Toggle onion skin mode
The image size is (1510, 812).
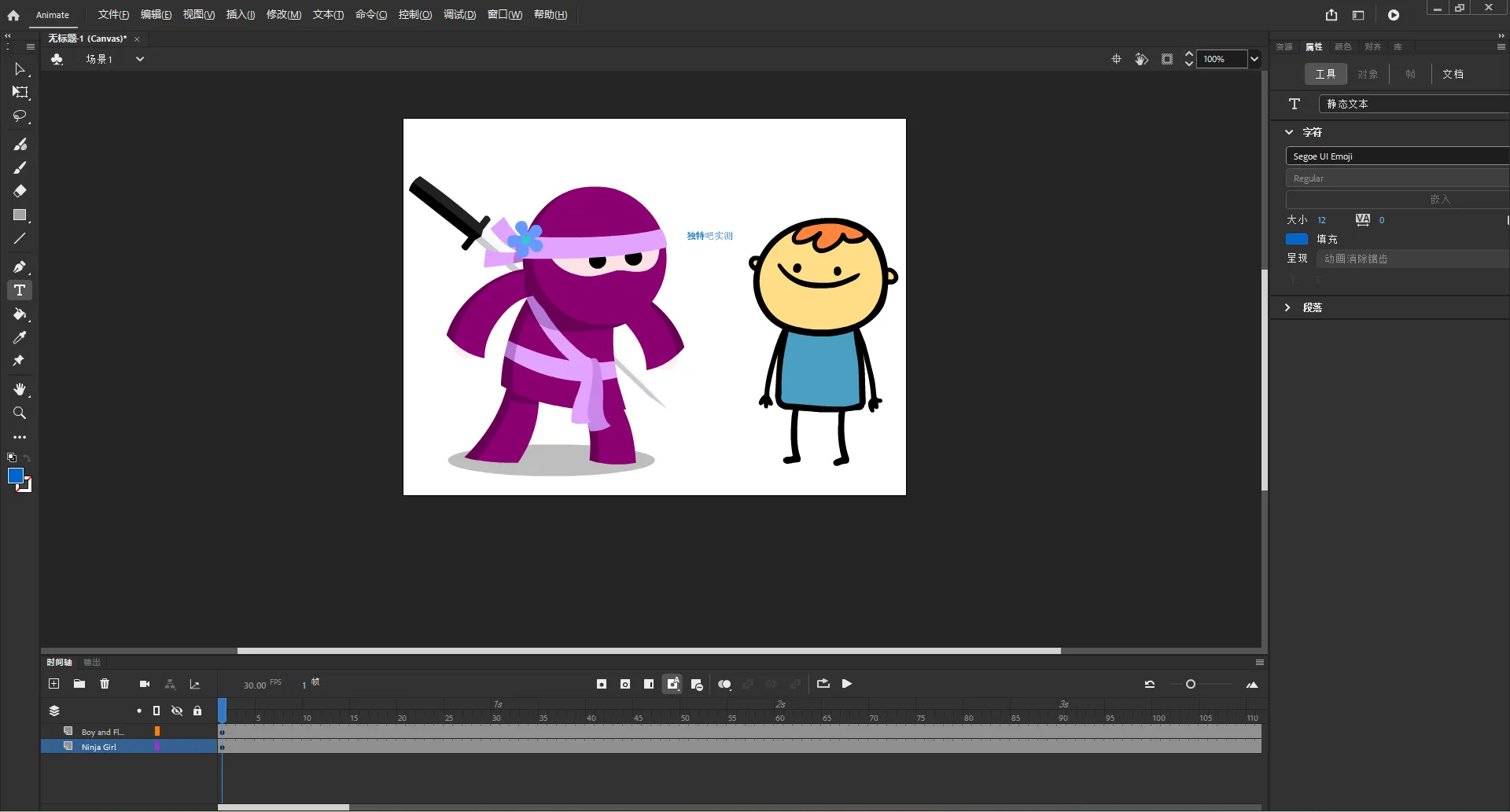pyautogui.click(x=724, y=684)
